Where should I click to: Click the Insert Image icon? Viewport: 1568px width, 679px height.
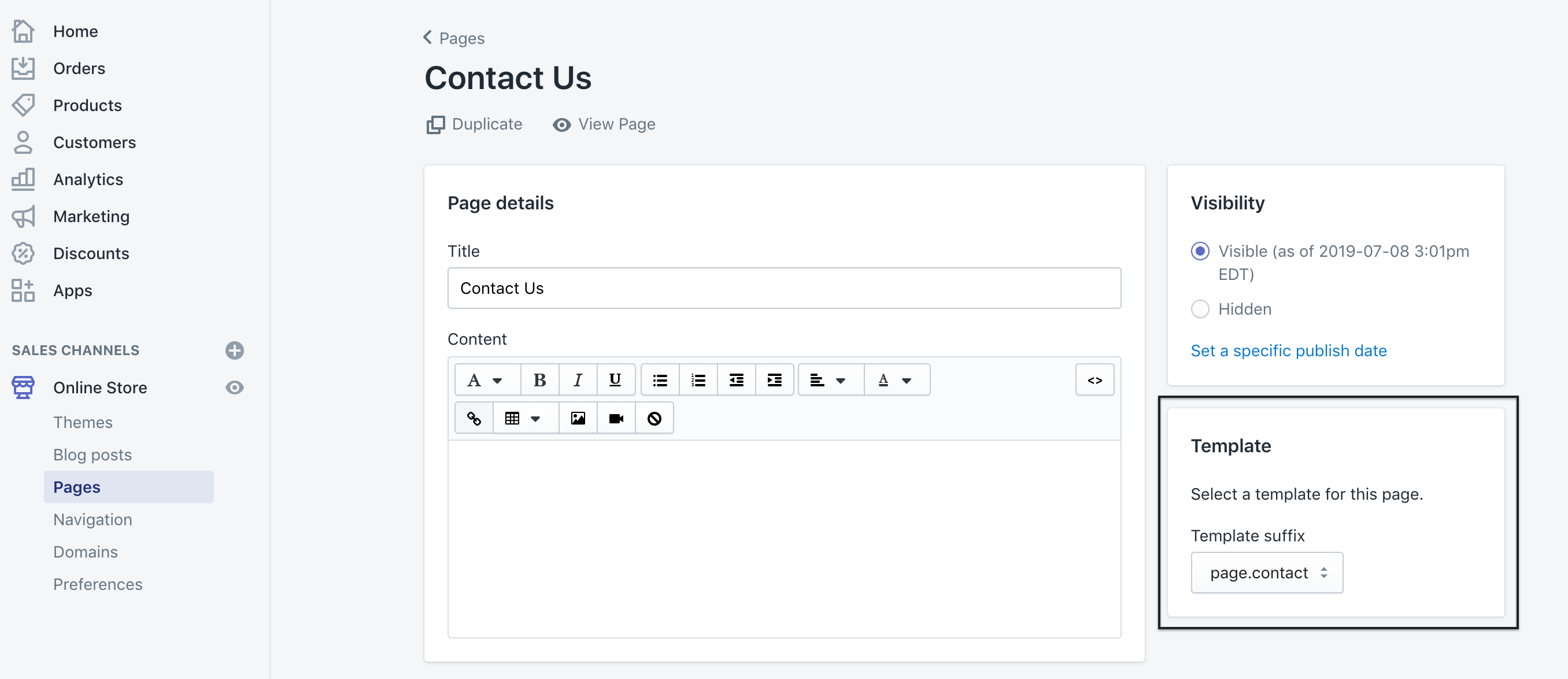pyautogui.click(x=578, y=418)
